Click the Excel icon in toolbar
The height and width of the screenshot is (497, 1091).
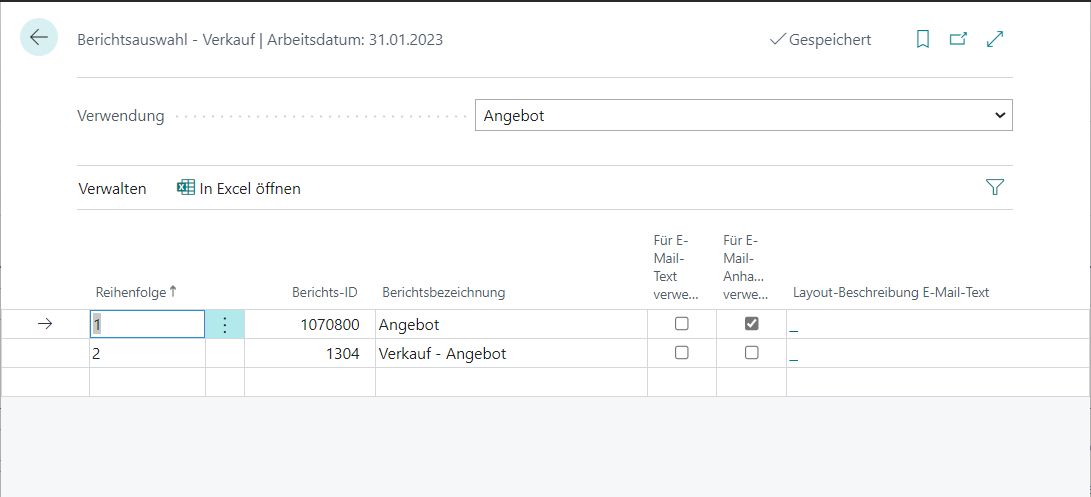pos(186,188)
